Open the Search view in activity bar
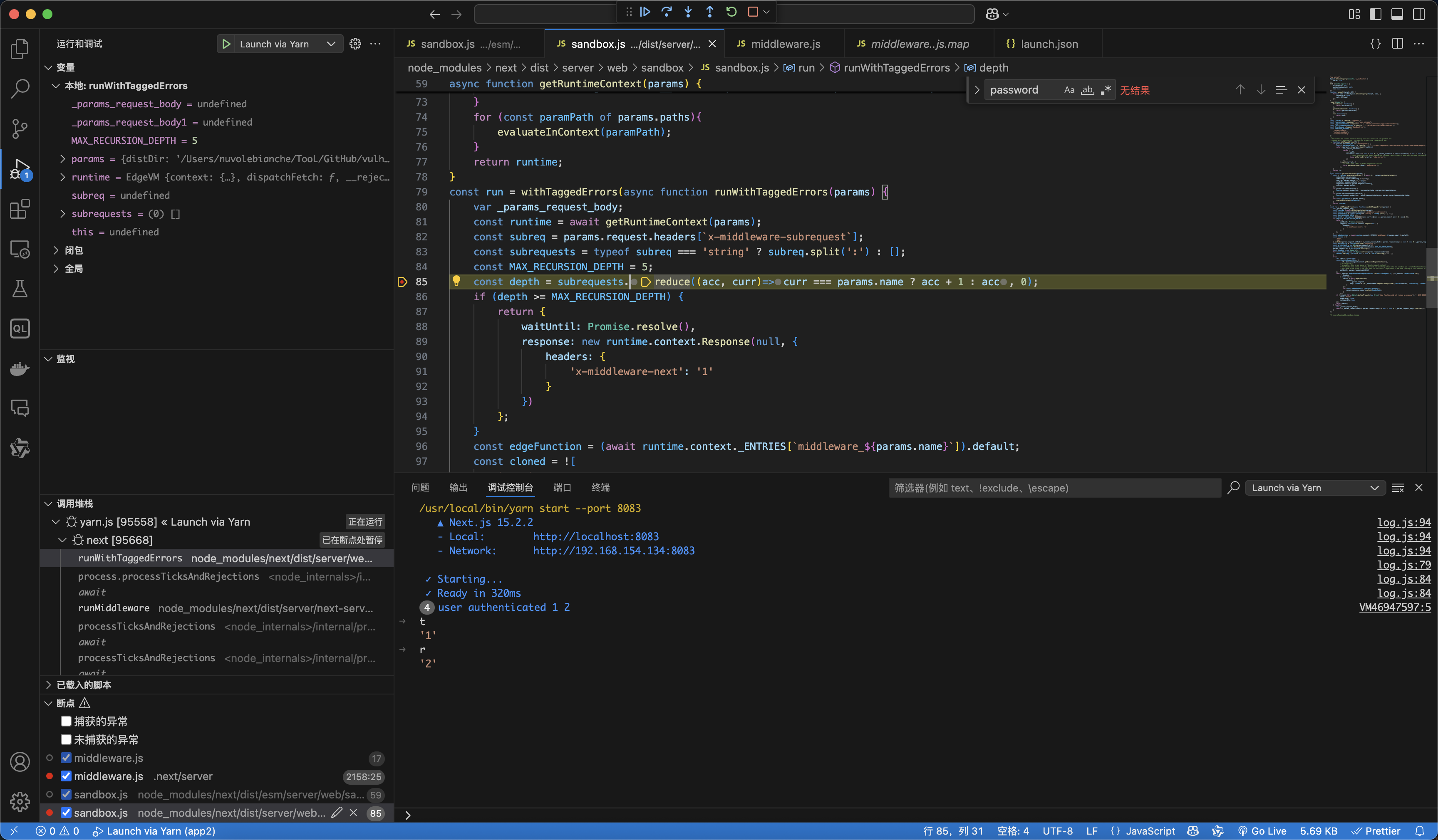 20,89
